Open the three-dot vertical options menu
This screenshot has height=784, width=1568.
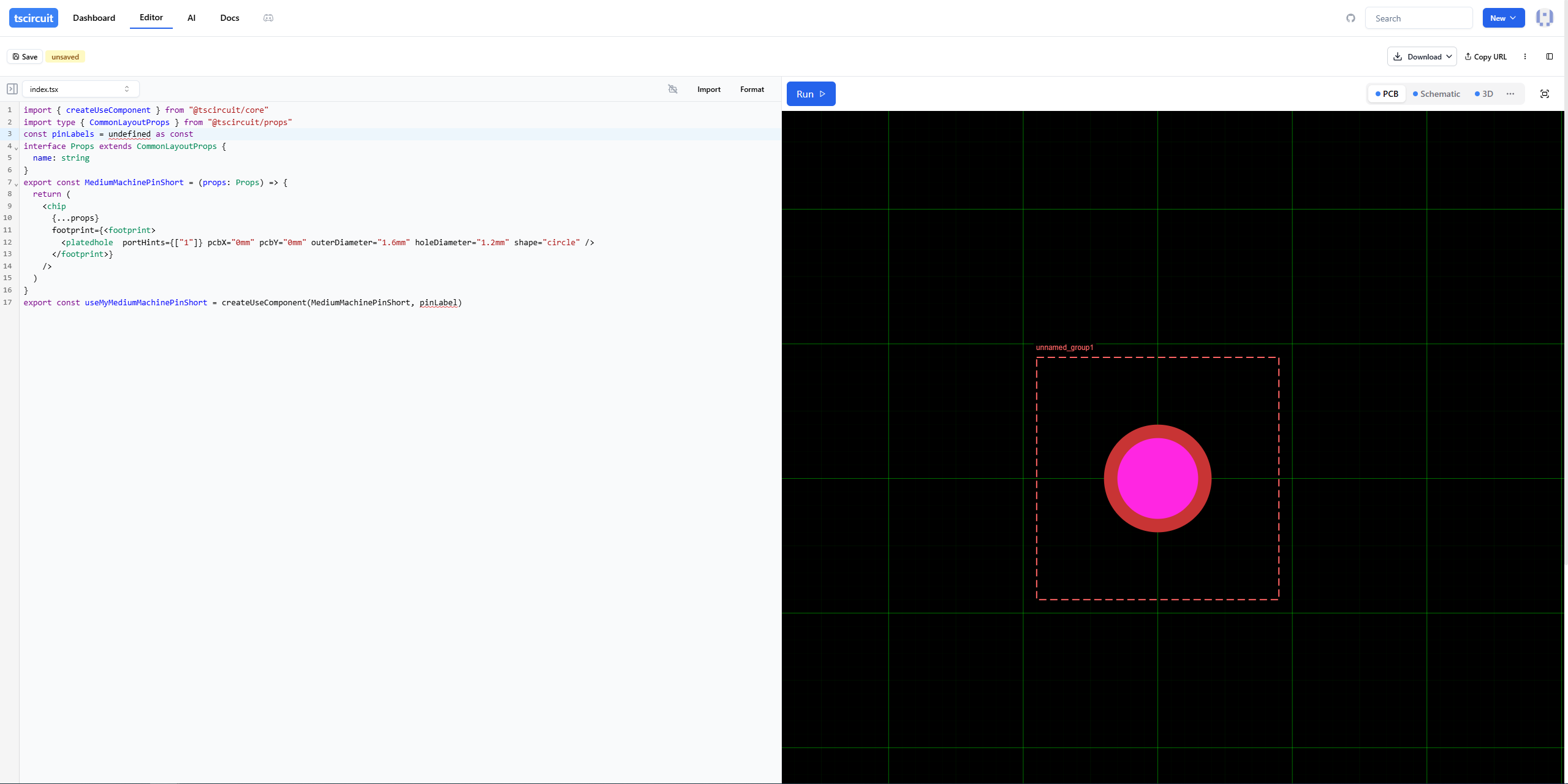coord(1525,56)
